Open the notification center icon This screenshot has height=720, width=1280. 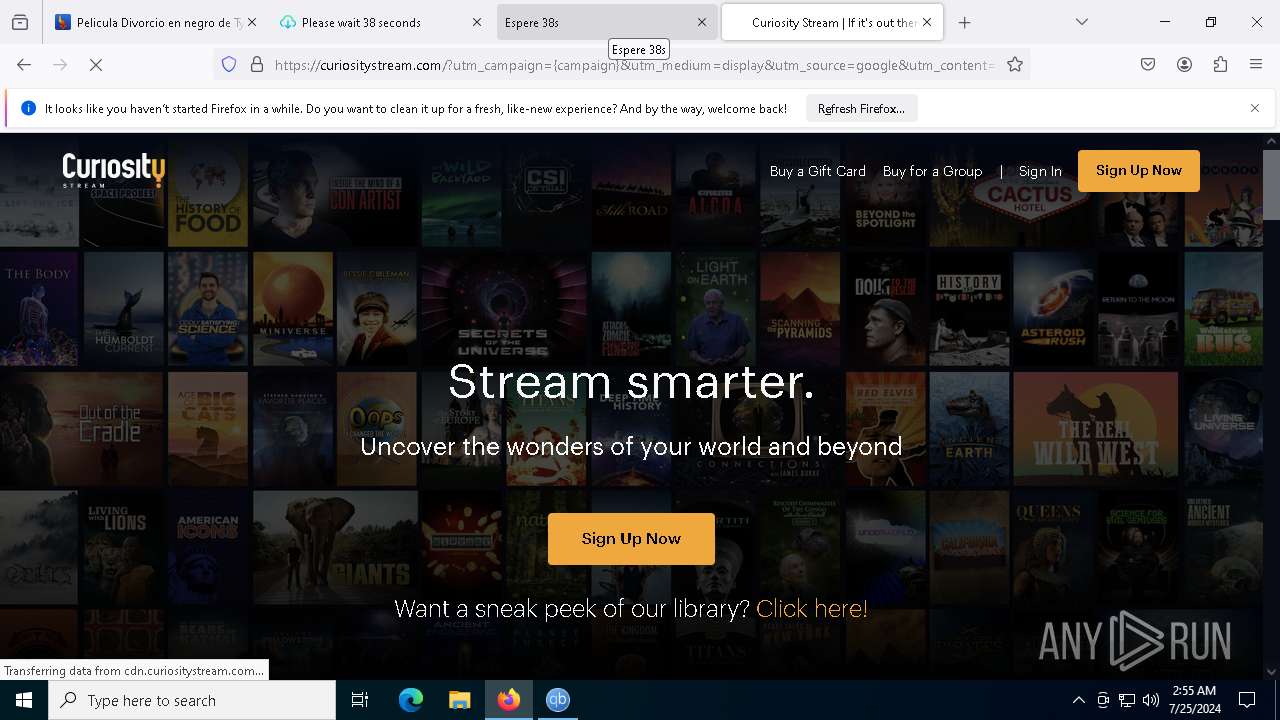pyautogui.click(x=1247, y=700)
